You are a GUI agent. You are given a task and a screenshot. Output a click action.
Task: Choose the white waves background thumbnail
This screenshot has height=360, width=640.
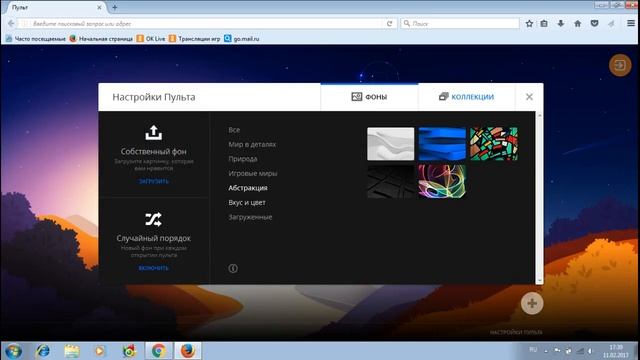[391, 144]
